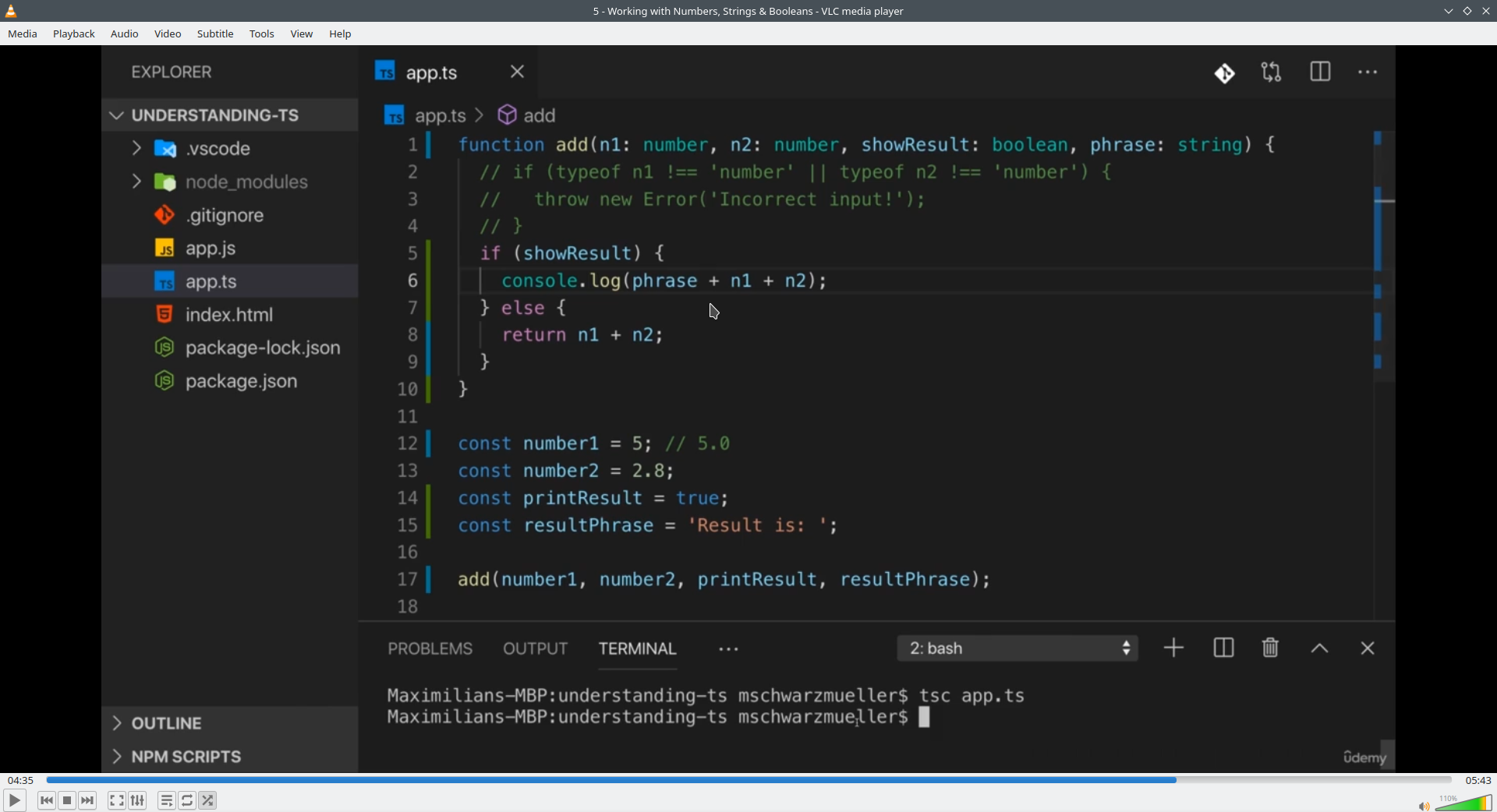Split the editor to the right
The width and height of the screenshot is (1497, 812).
pyautogui.click(x=1320, y=72)
